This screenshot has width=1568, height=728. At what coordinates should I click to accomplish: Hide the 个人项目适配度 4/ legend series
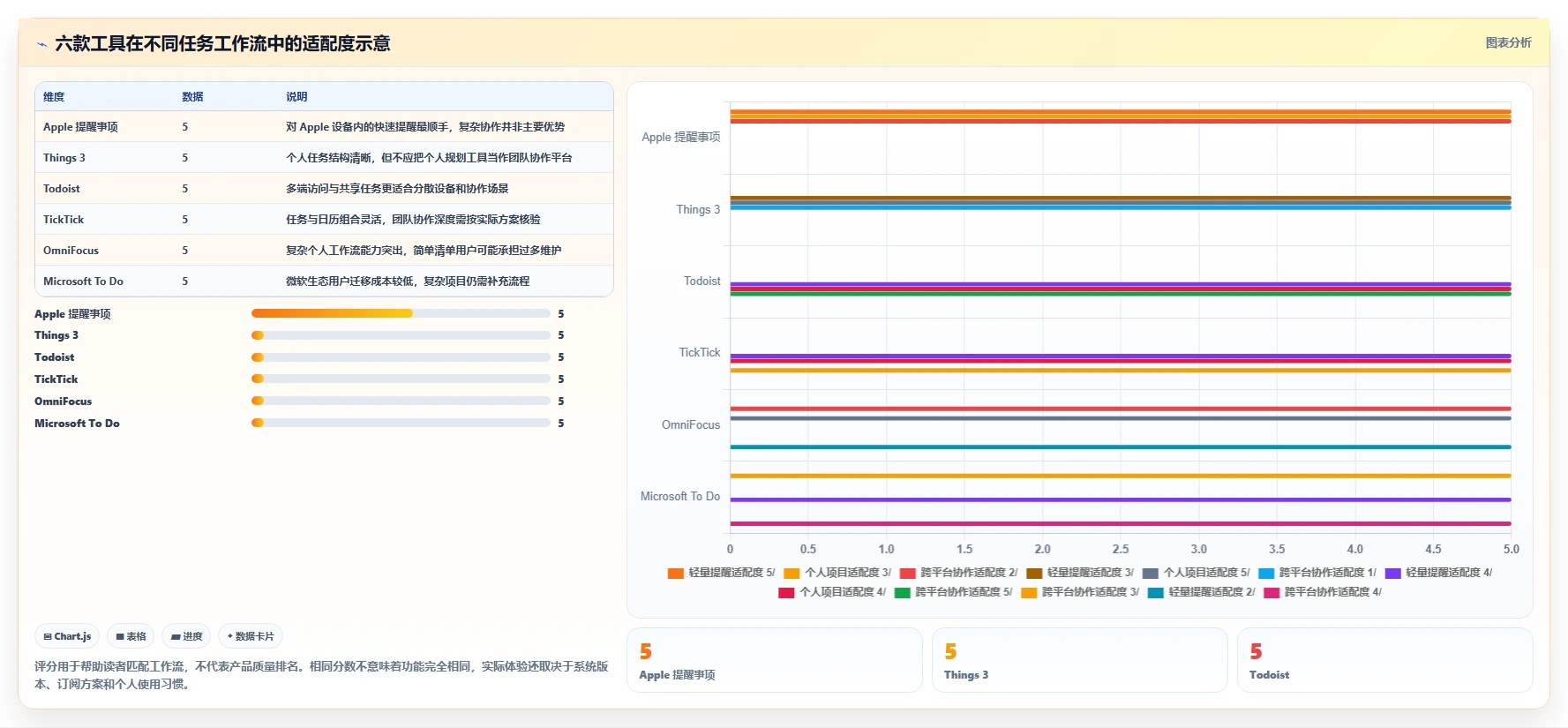click(x=832, y=592)
